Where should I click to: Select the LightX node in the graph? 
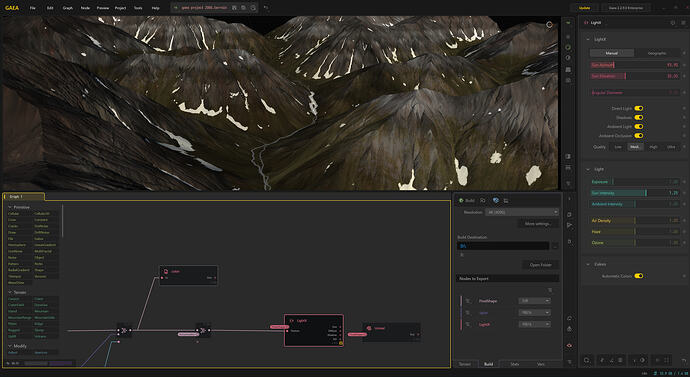[314, 330]
